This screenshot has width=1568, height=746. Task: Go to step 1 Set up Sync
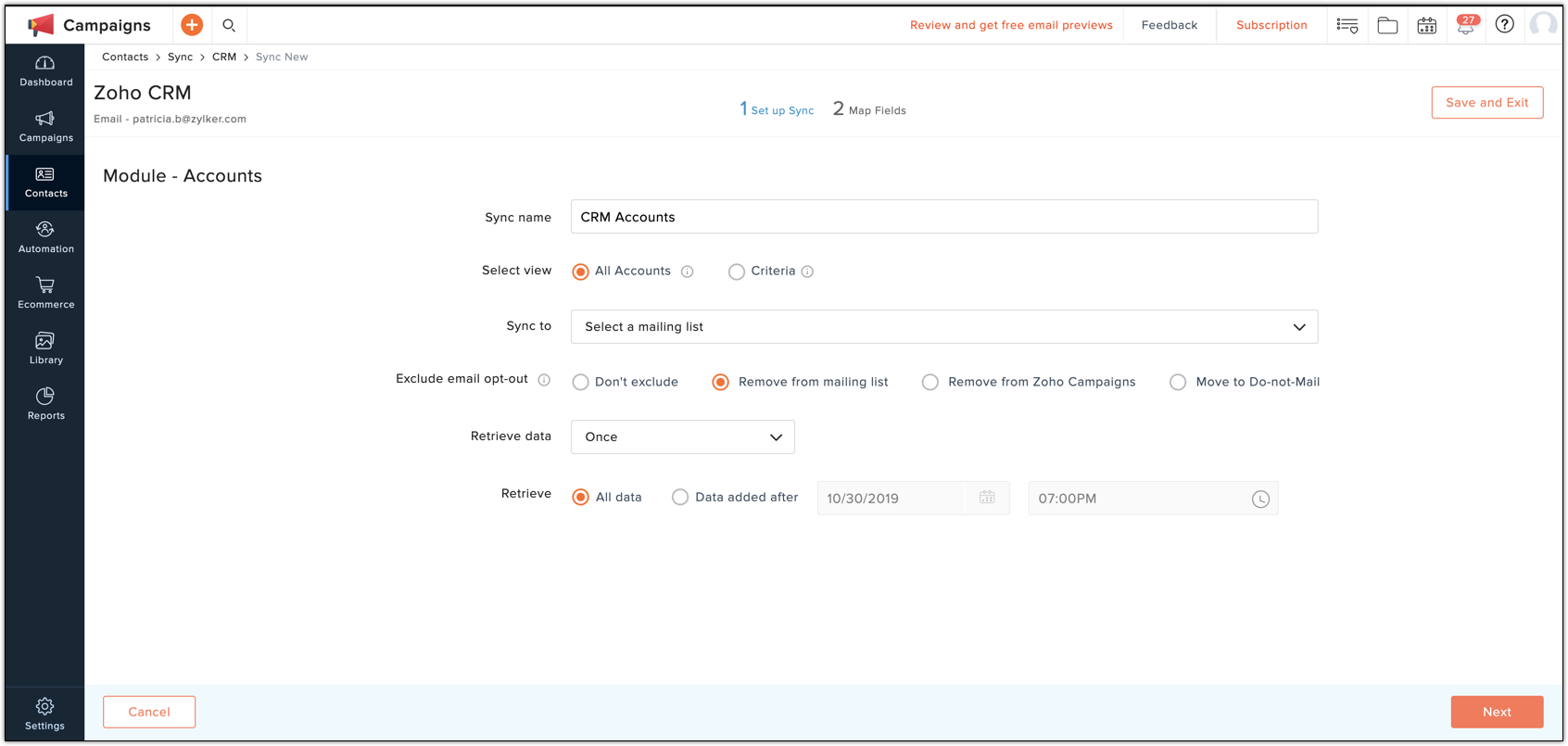pyautogui.click(x=777, y=109)
